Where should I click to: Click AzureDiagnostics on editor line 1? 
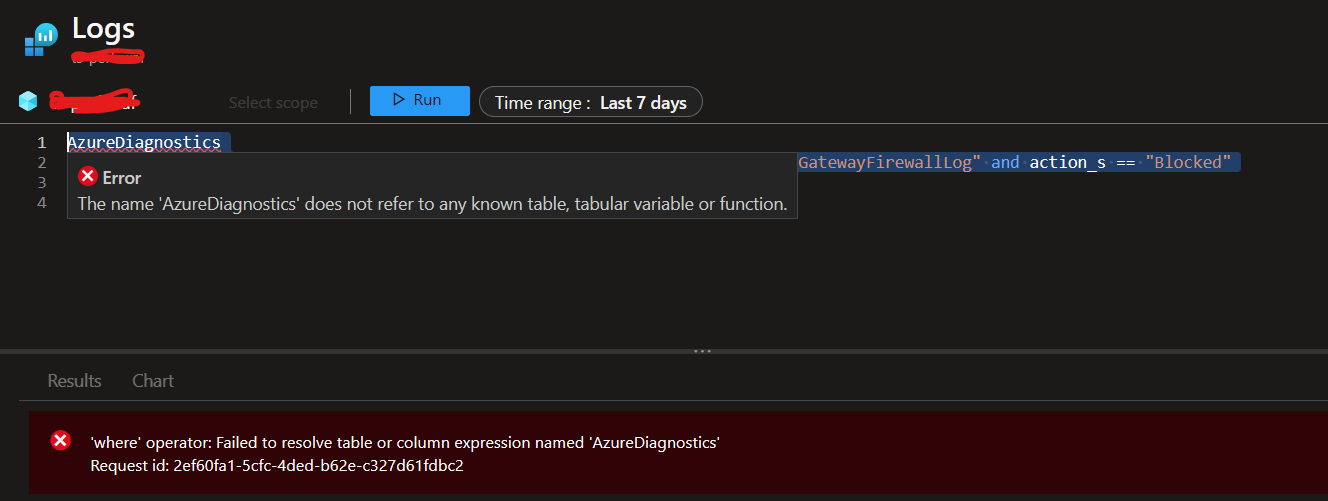point(144,143)
